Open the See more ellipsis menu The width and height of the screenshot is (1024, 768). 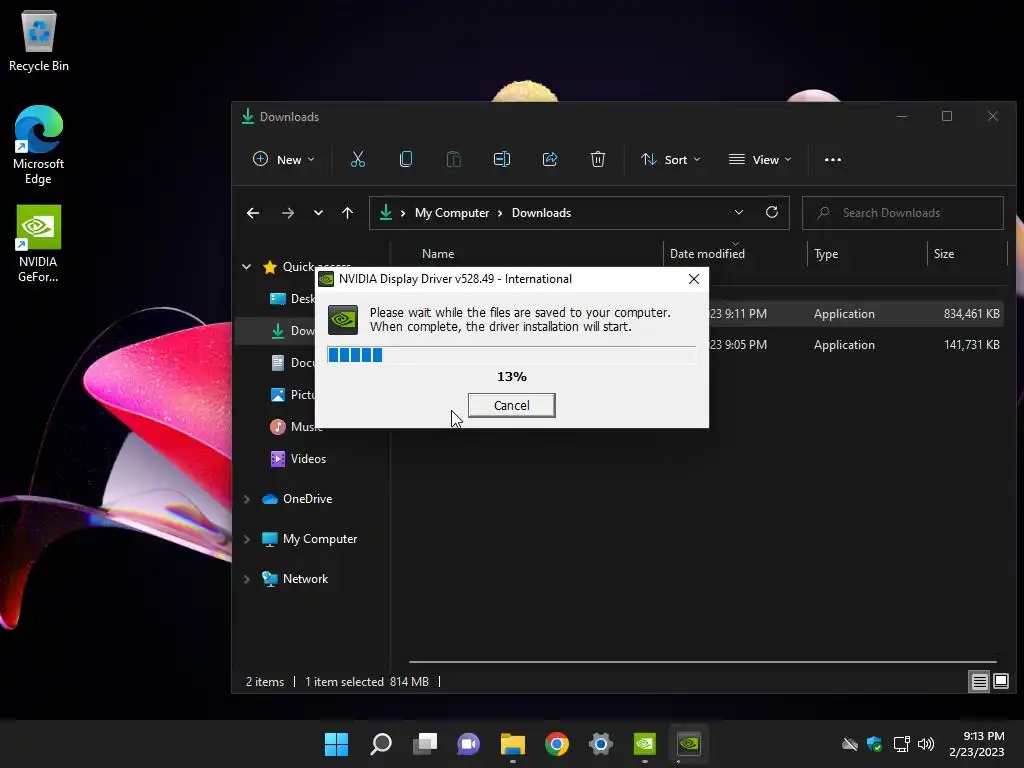coord(833,159)
